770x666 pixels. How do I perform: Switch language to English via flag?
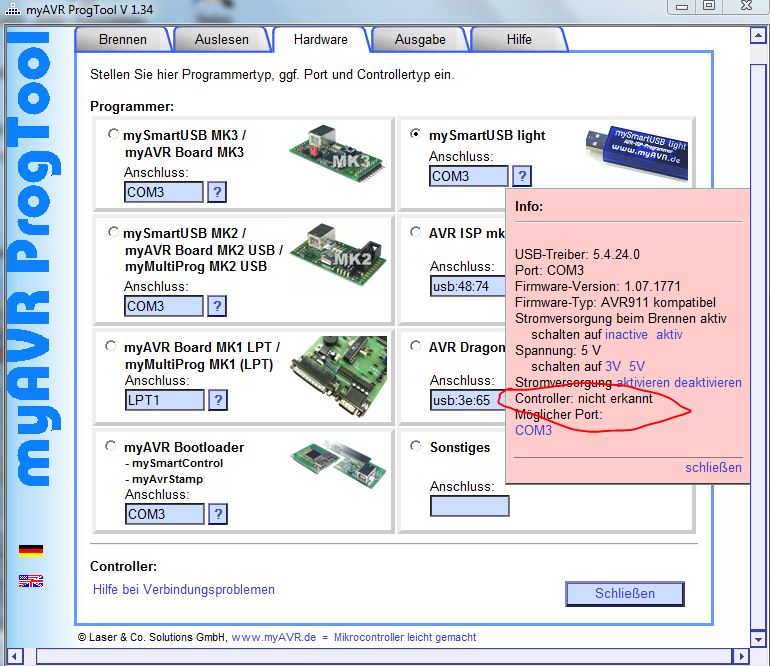point(31,581)
